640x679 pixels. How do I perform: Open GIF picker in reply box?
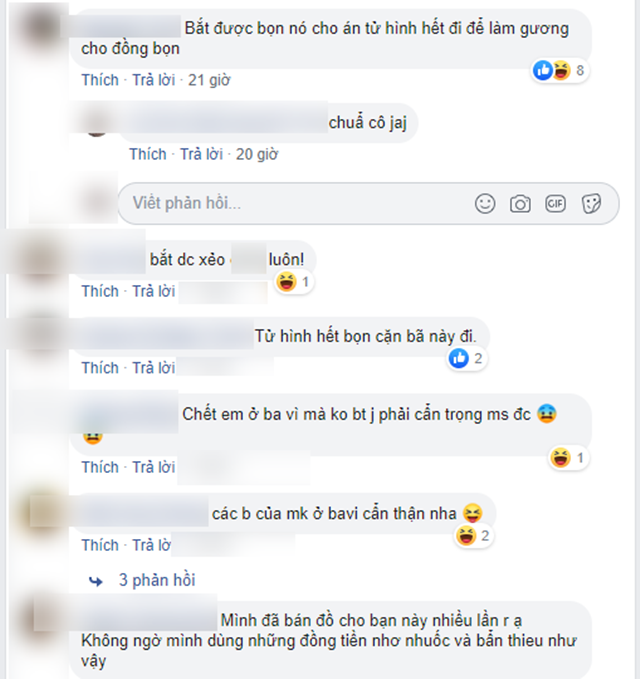coord(555,204)
